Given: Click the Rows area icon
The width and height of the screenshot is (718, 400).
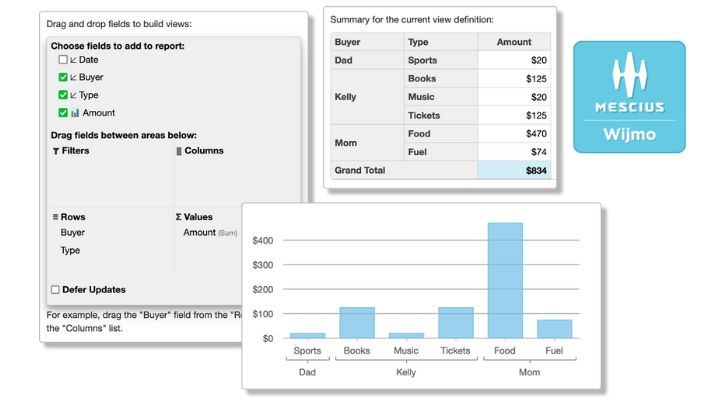Looking at the screenshot, I should 55,217.
